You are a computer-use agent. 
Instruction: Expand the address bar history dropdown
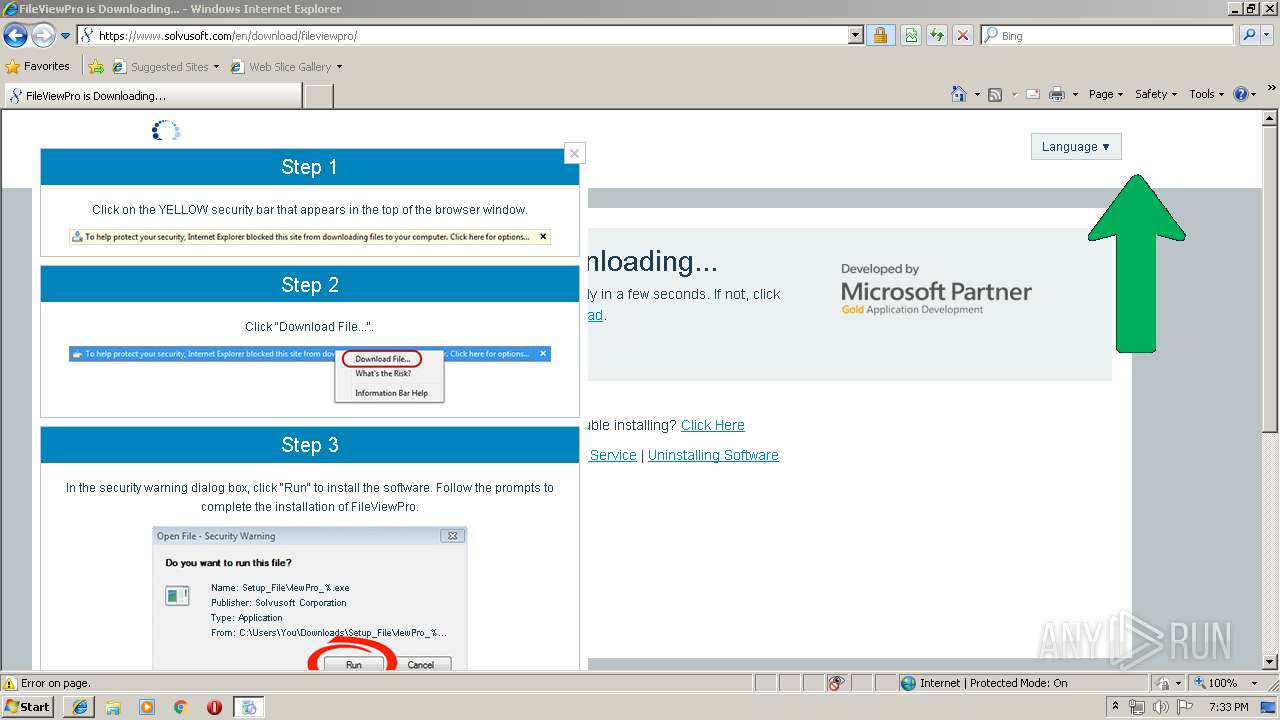click(856, 35)
